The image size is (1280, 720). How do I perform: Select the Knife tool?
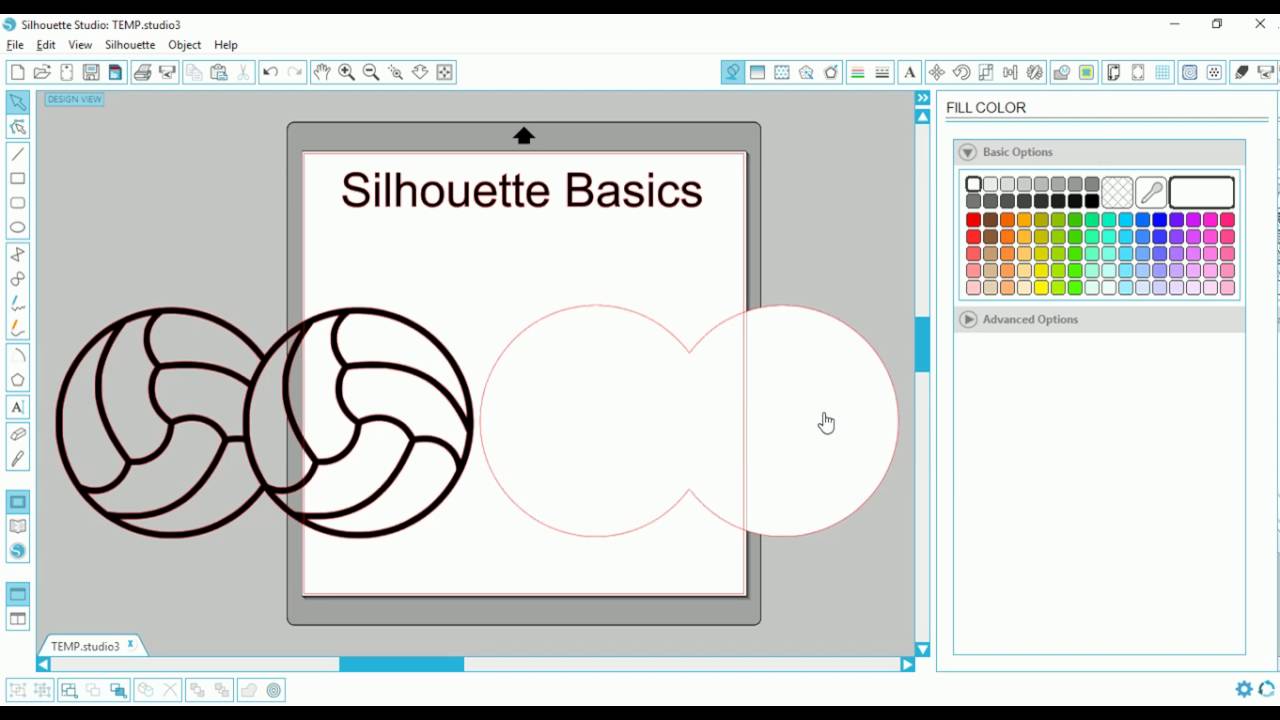[x=17, y=459]
